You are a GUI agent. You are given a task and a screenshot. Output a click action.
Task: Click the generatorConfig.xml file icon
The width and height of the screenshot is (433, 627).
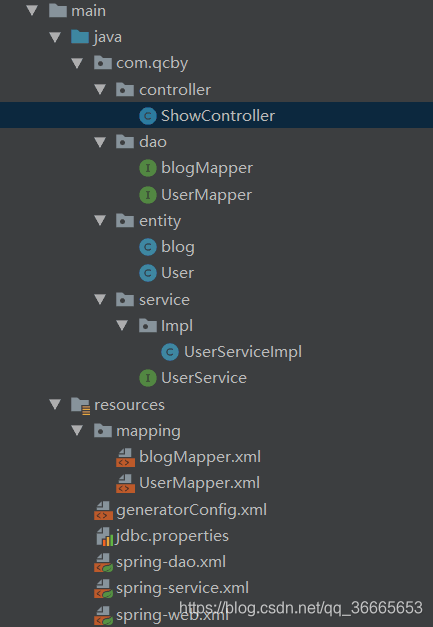click(103, 510)
